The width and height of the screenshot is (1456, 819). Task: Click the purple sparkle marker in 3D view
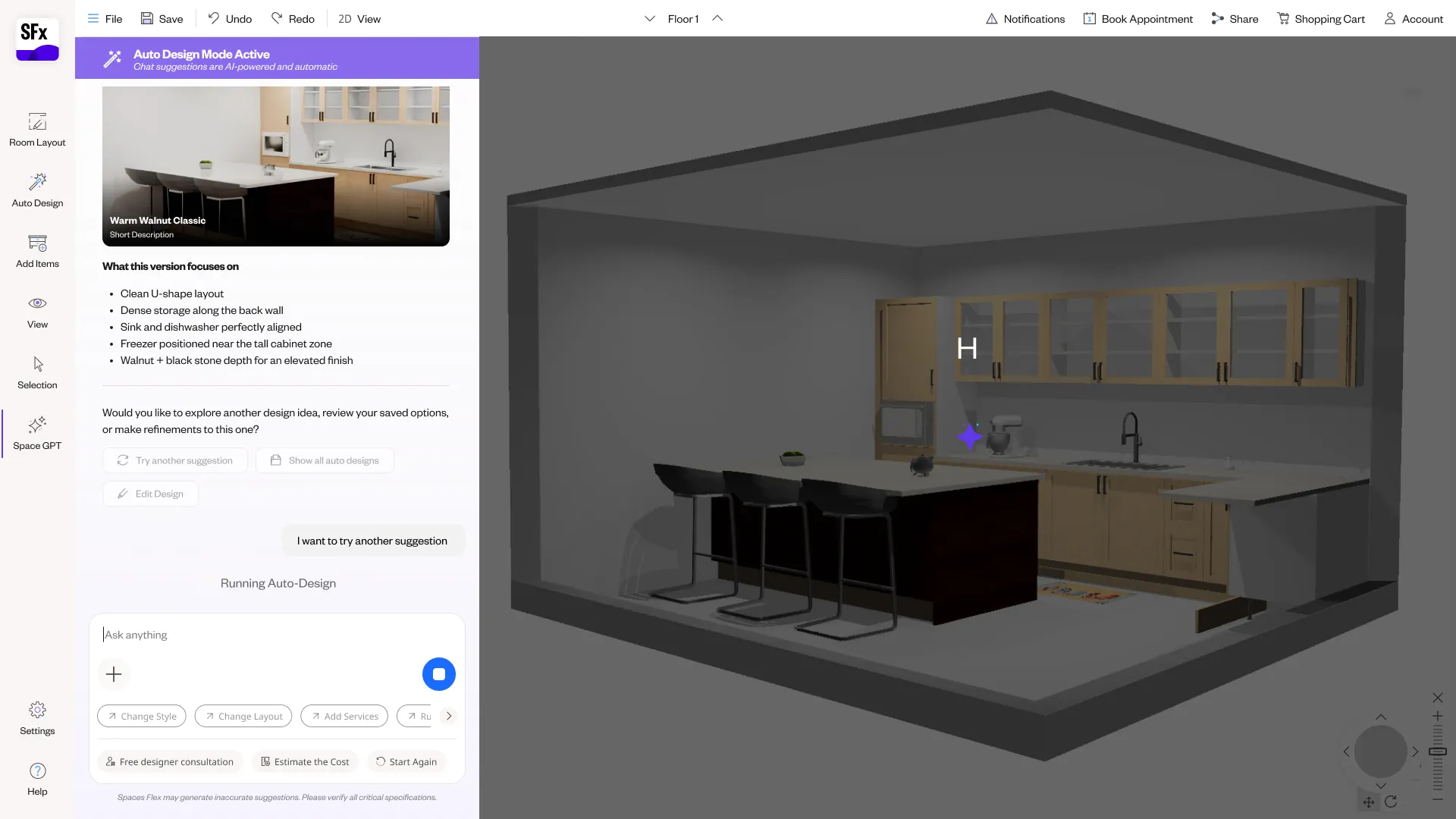coord(970,437)
